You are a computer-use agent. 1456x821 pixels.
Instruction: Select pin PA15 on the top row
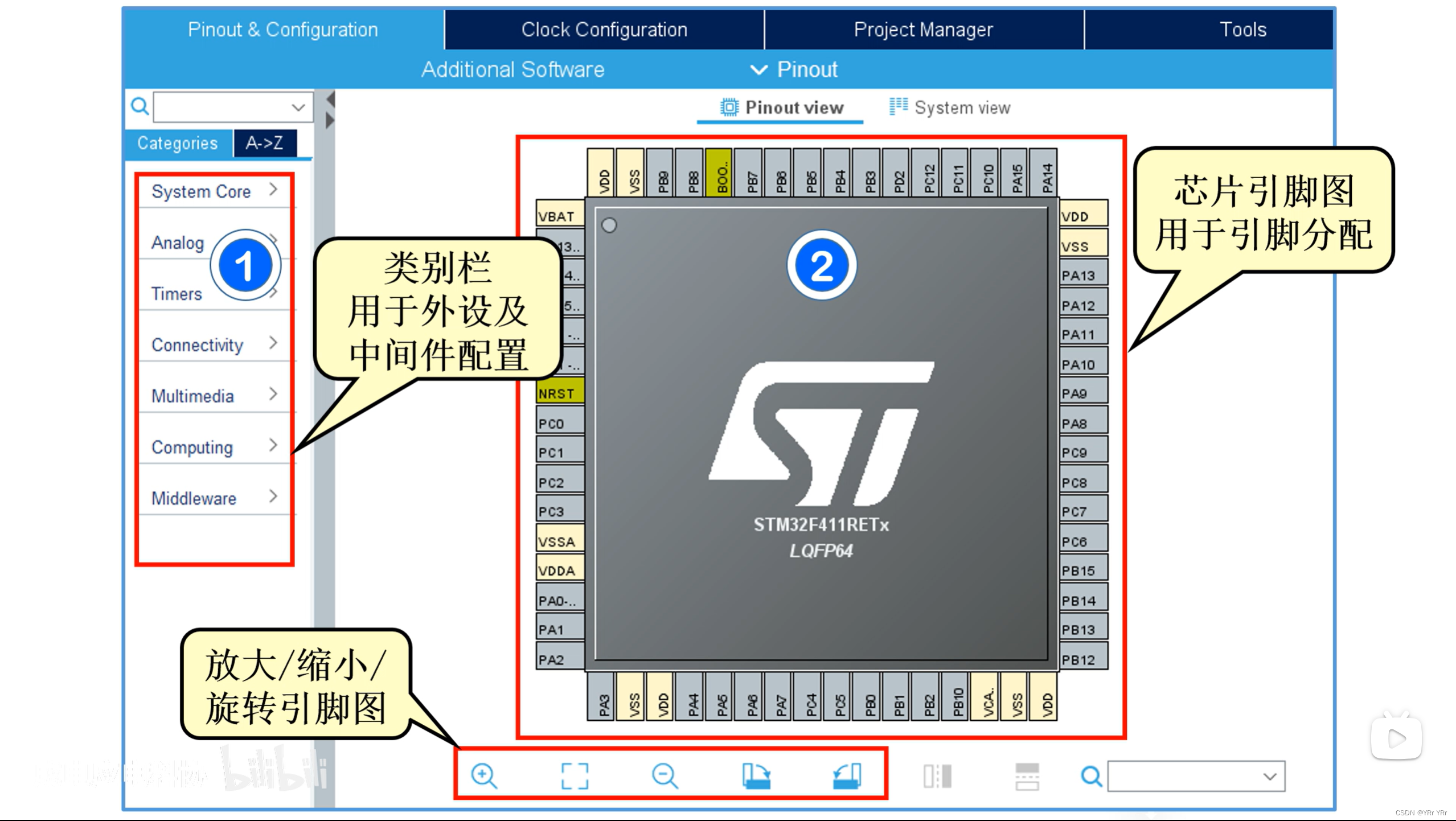(x=1014, y=173)
